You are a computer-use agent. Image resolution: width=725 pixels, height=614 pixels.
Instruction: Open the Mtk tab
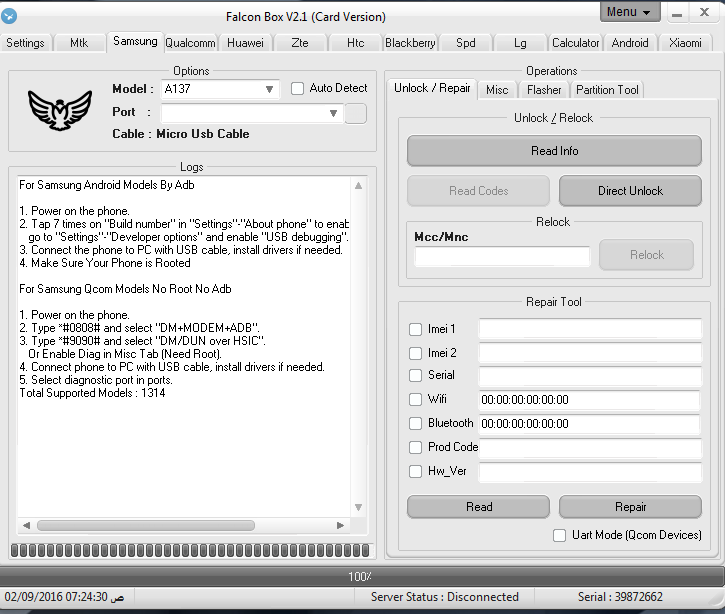pos(79,43)
